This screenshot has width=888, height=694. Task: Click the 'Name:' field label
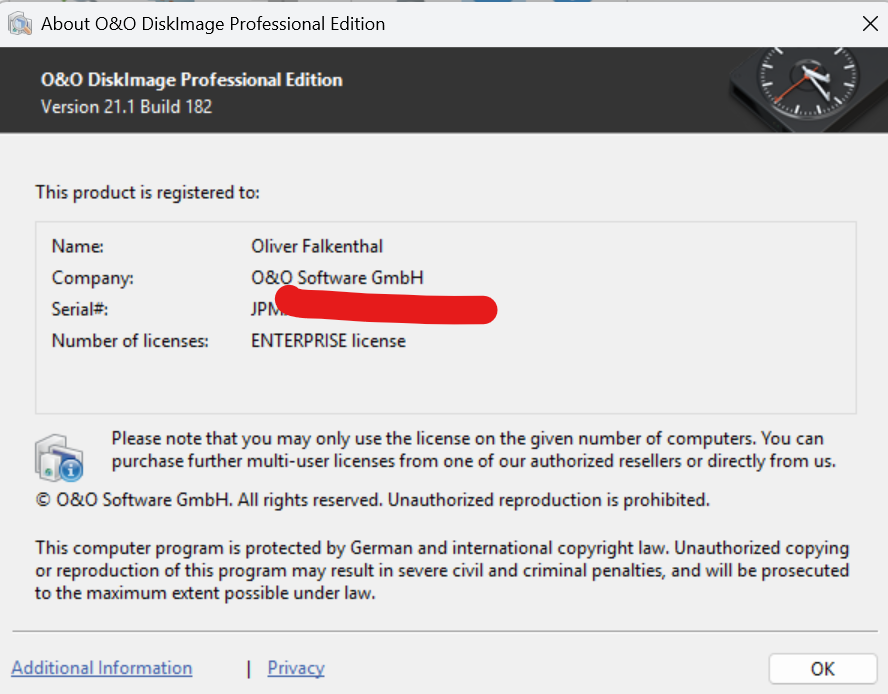pyautogui.click(x=78, y=246)
